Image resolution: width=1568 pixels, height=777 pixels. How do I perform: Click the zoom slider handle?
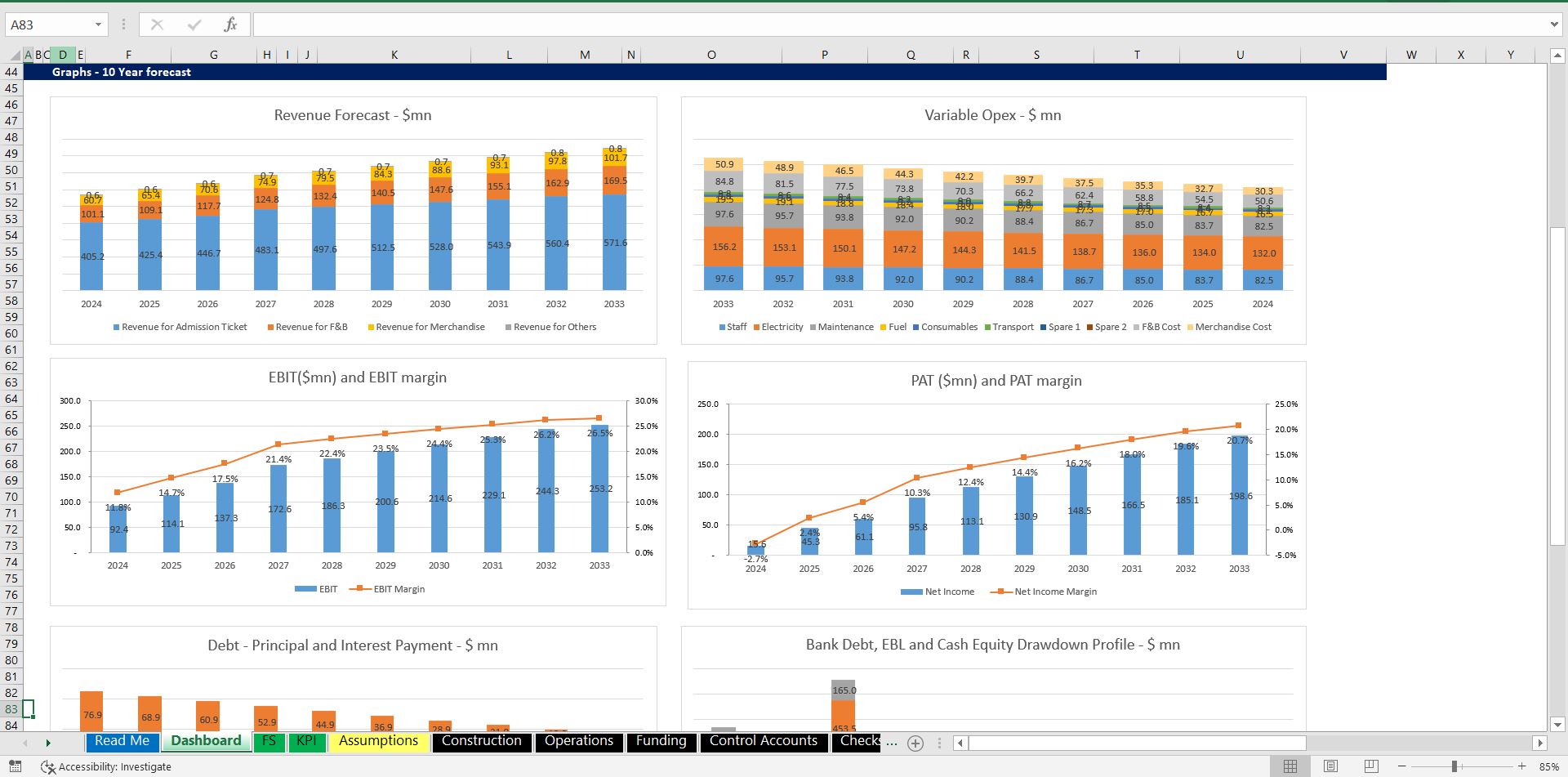click(1454, 766)
